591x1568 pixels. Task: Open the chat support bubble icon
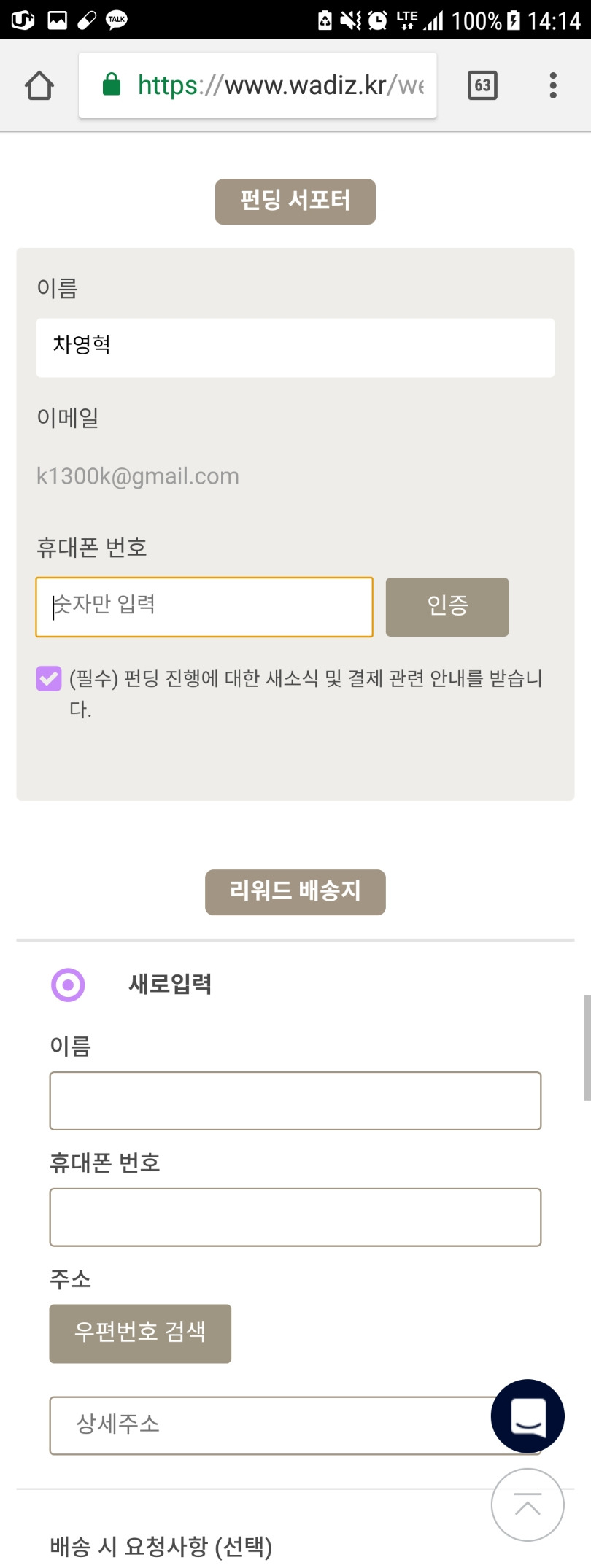(528, 1416)
